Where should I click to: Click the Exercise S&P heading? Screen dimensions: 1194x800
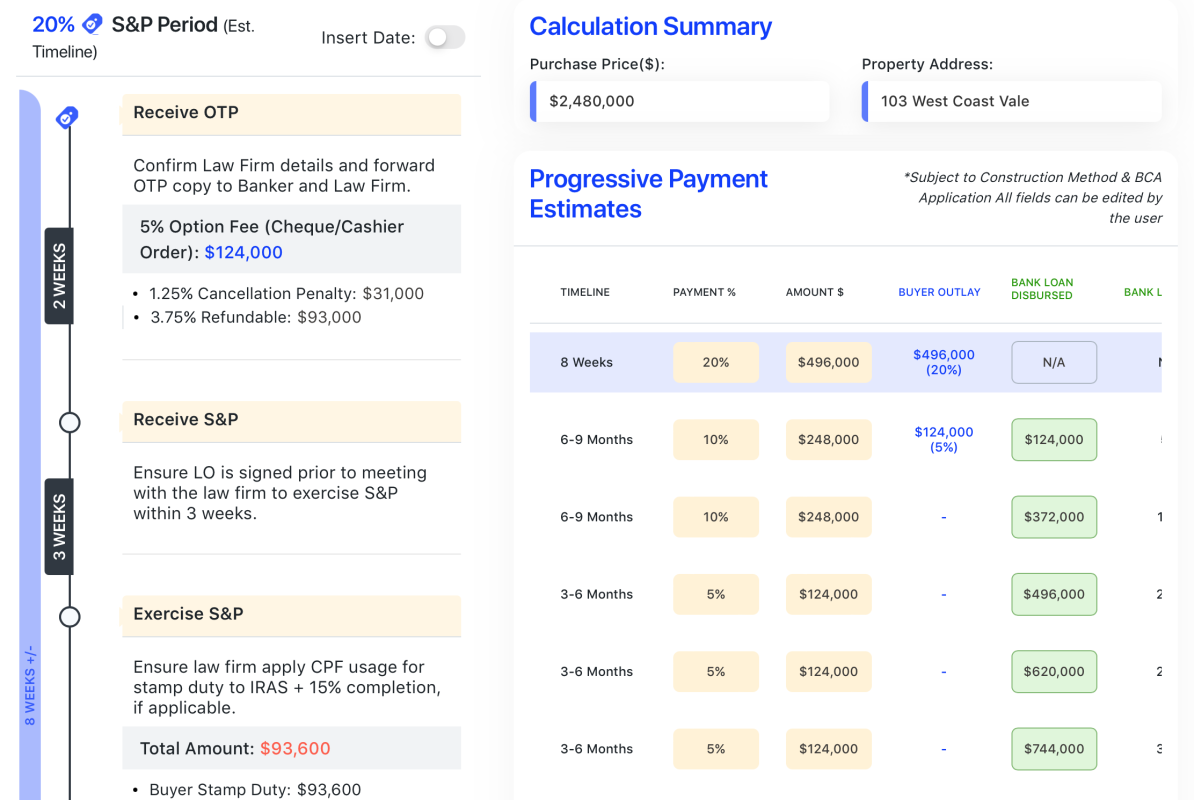tap(188, 614)
